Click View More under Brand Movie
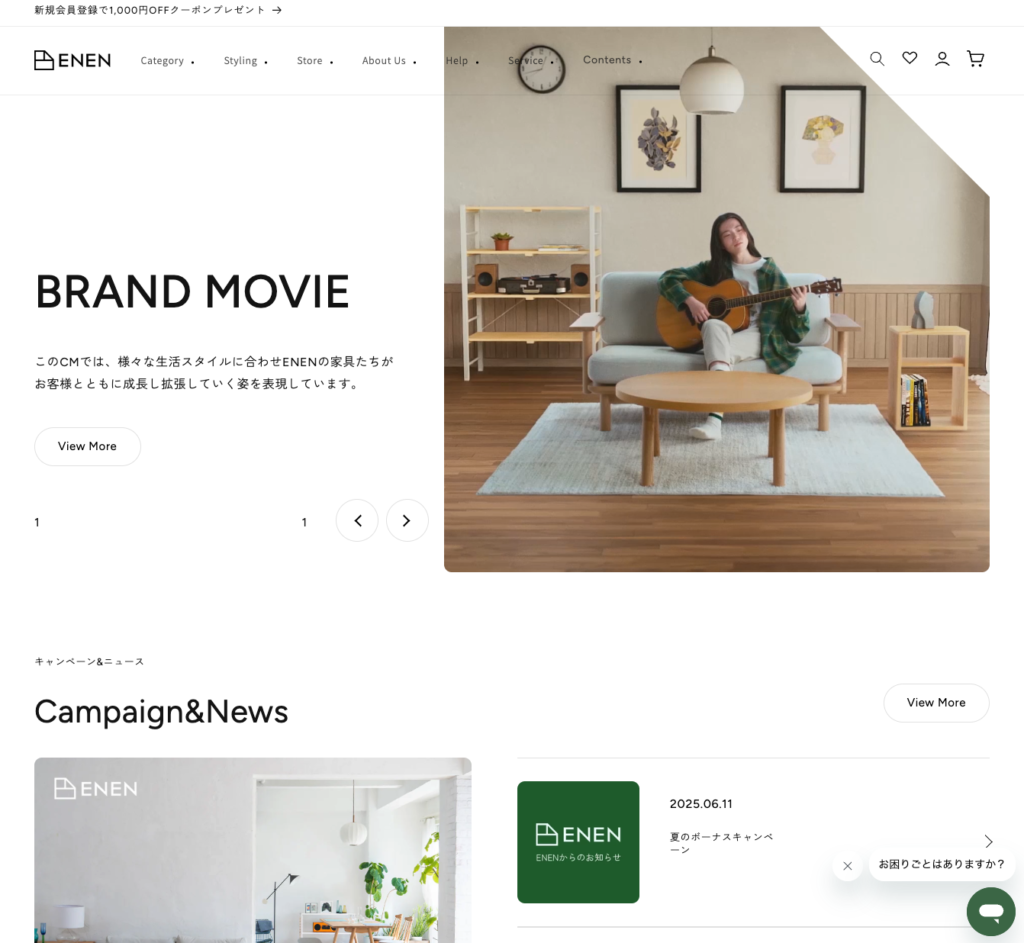Image resolution: width=1024 pixels, height=943 pixels. pos(87,446)
